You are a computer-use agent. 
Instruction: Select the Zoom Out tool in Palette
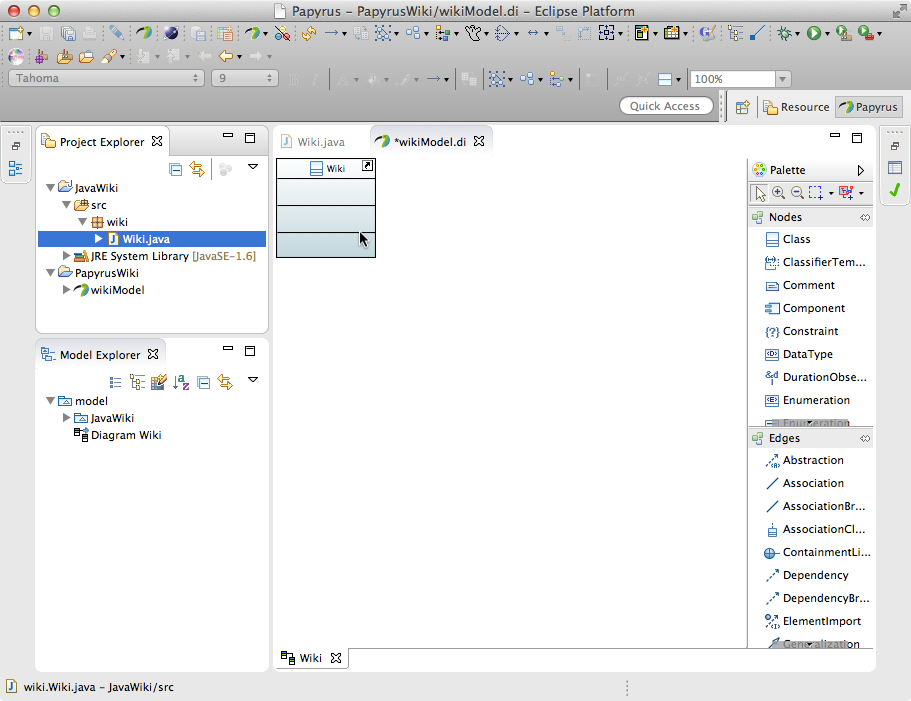tap(796, 193)
